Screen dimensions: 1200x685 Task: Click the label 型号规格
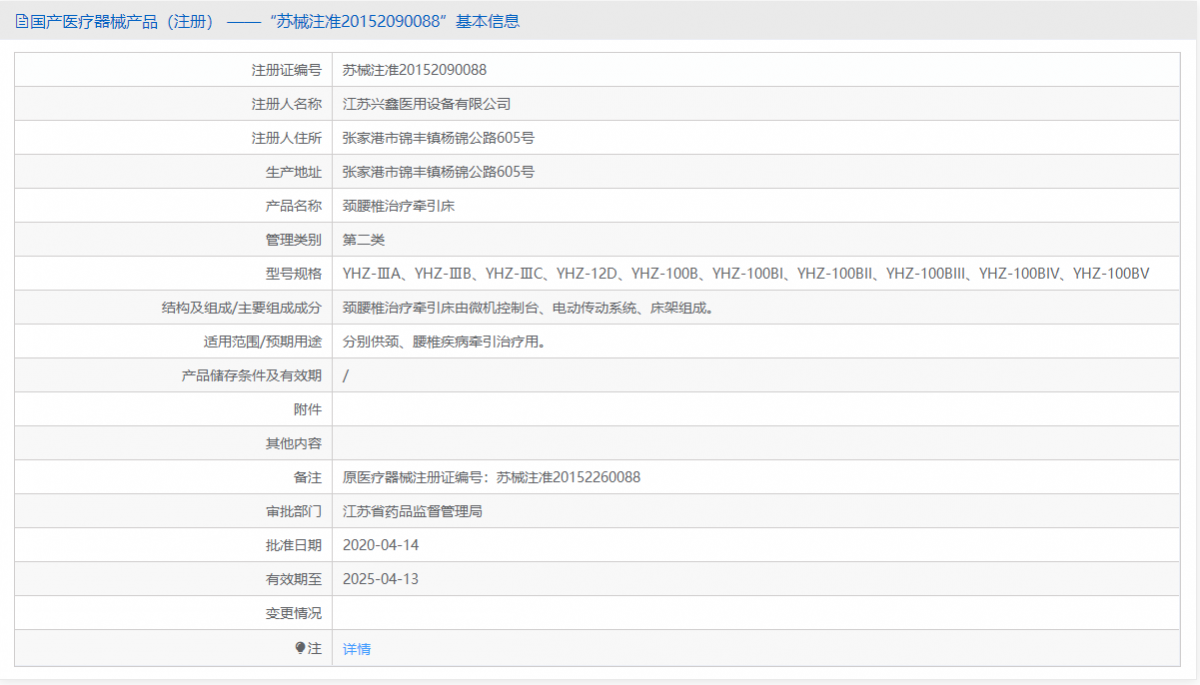(x=294, y=274)
